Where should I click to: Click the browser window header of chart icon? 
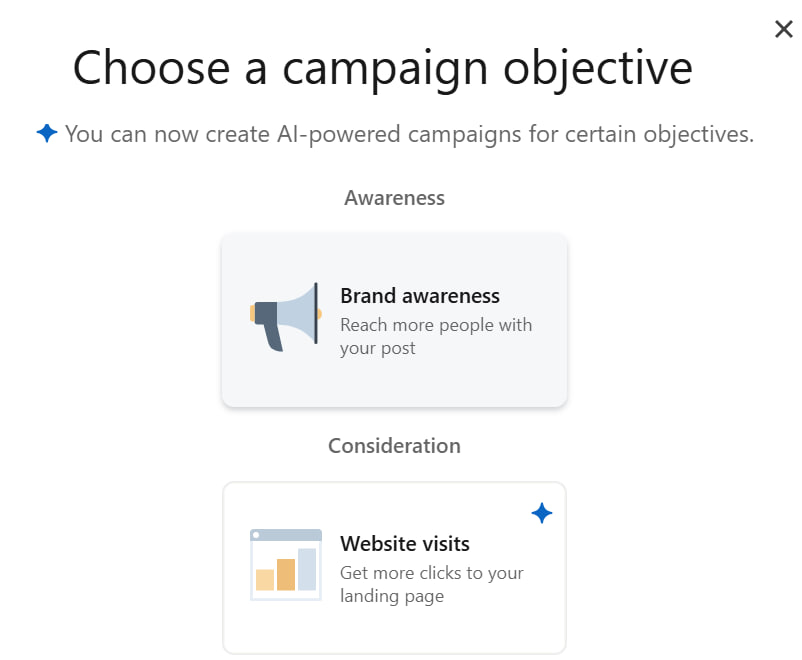click(286, 535)
